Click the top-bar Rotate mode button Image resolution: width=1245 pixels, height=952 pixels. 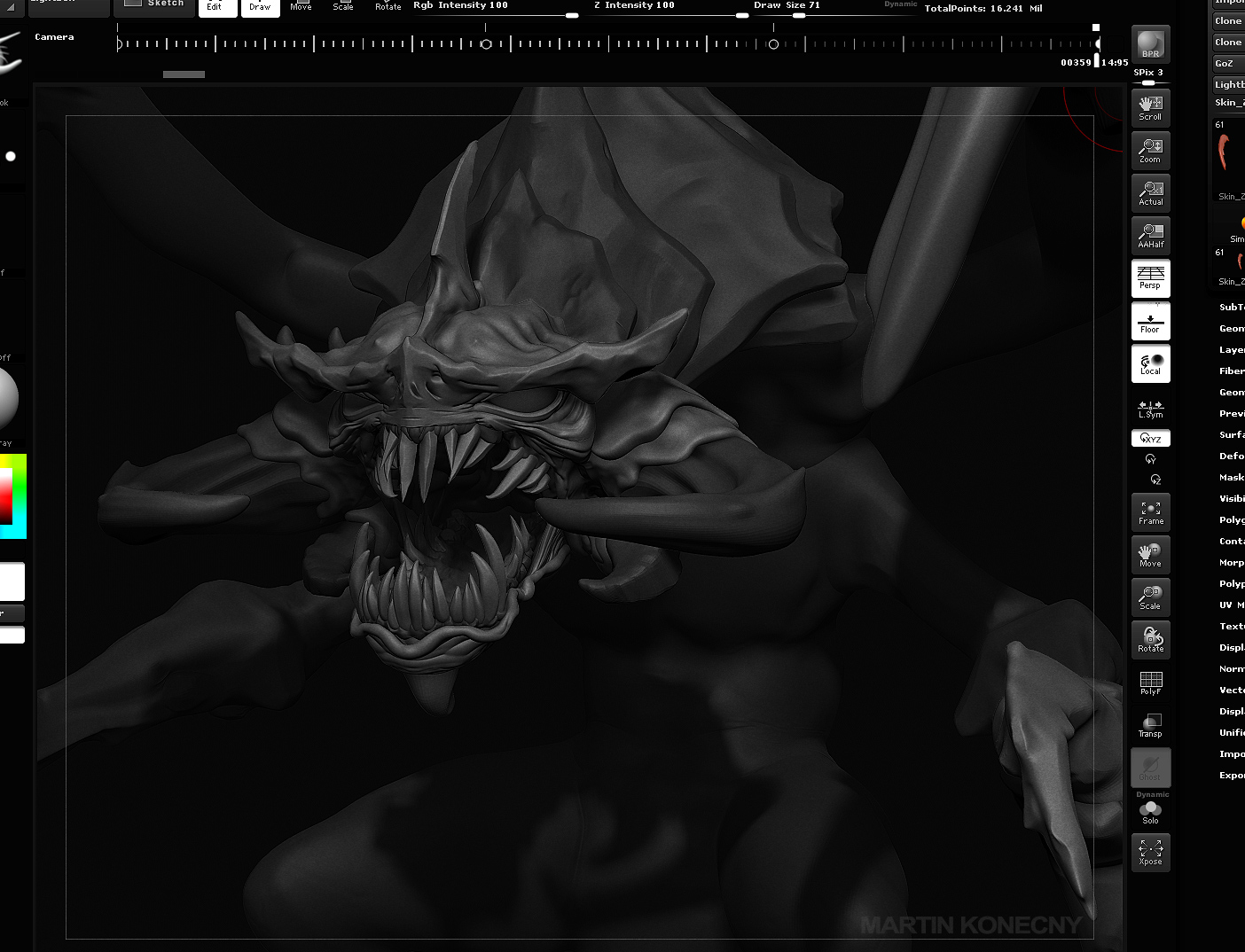388,7
